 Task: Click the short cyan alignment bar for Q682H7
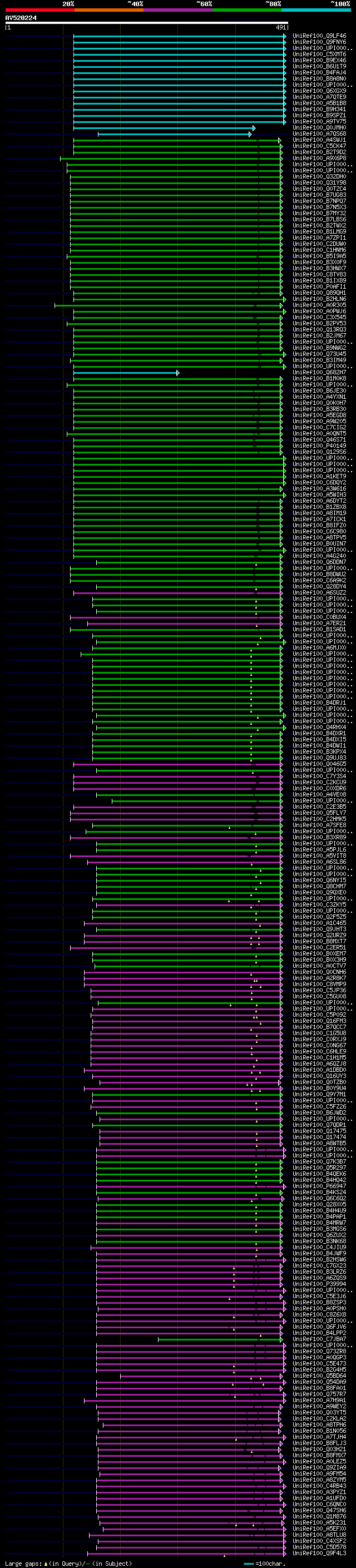(127, 373)
